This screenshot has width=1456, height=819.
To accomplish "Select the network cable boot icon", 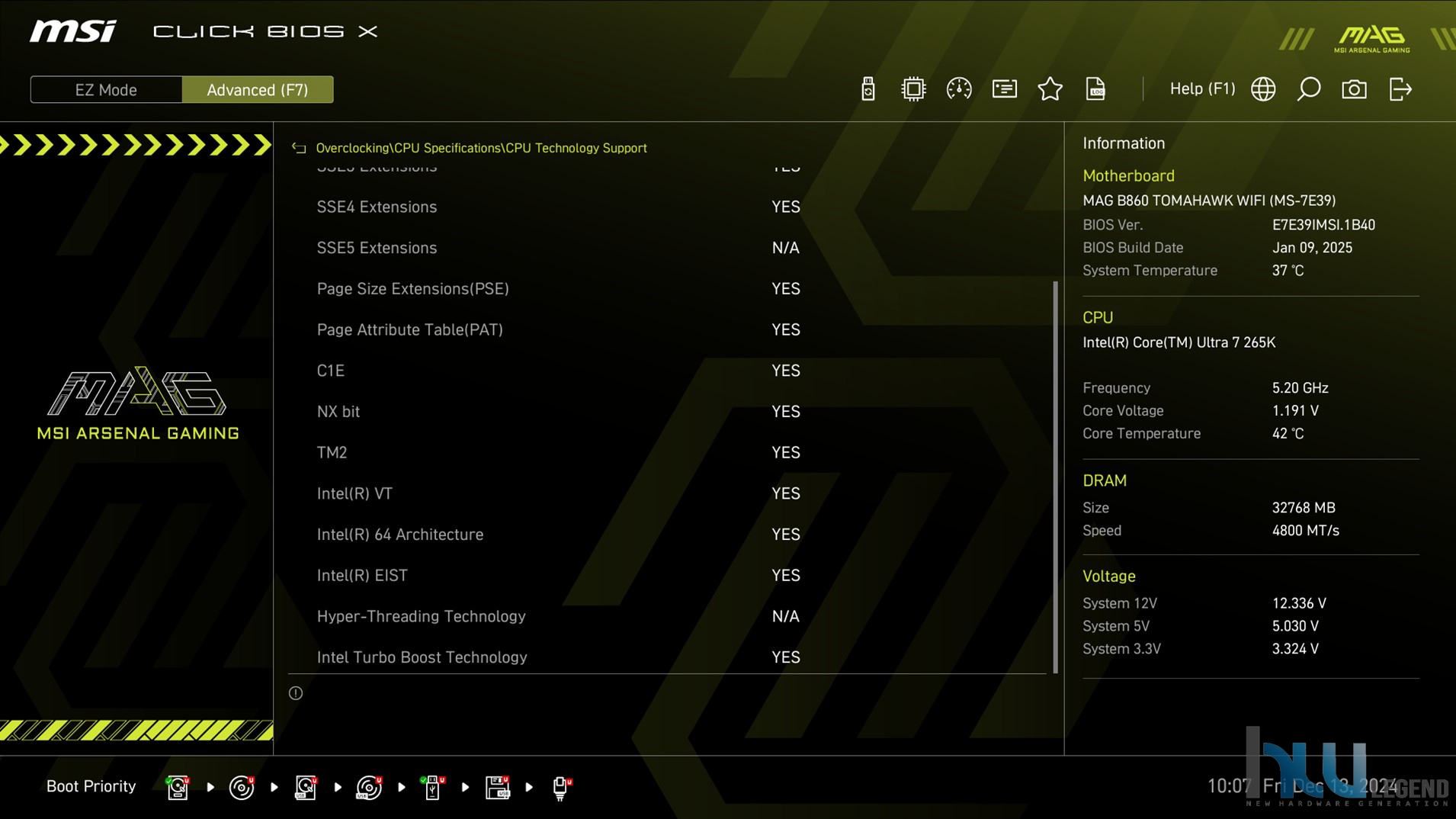I will [x=562, y=787].
